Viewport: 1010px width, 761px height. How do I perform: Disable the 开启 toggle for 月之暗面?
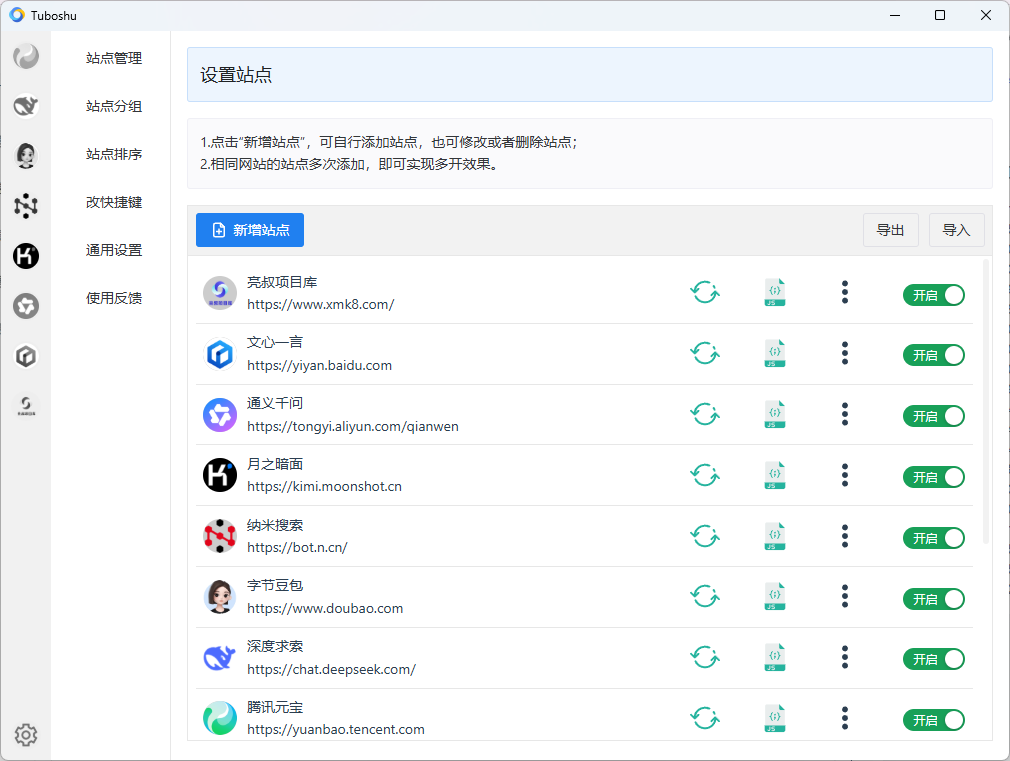tap(933, 477)
